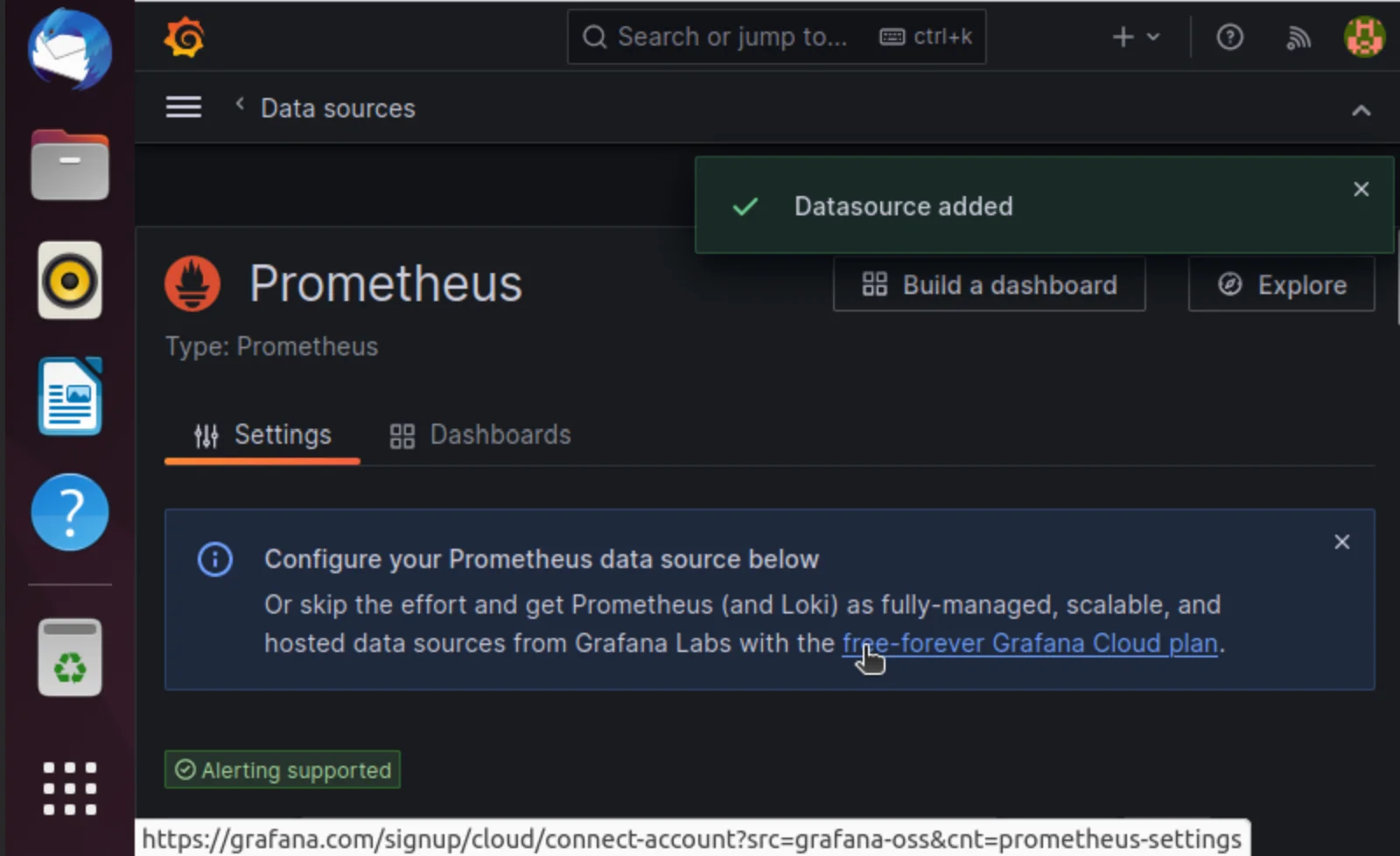1400x856 pixels.
Task: Open Explore for this data source
Action: click(x=1281, y=285)
